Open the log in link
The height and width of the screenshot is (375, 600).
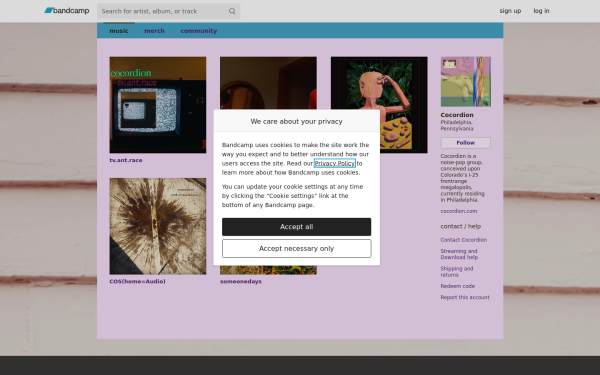point(541,11)
